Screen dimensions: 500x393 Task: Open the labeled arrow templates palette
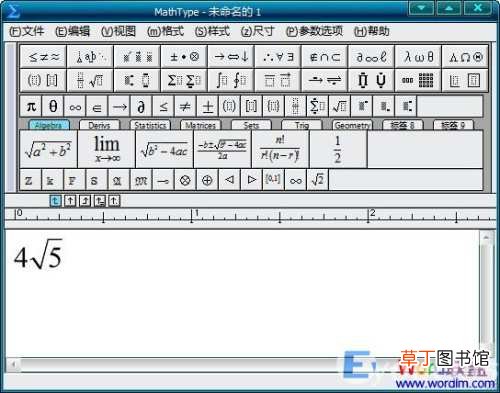coord(325,80)
